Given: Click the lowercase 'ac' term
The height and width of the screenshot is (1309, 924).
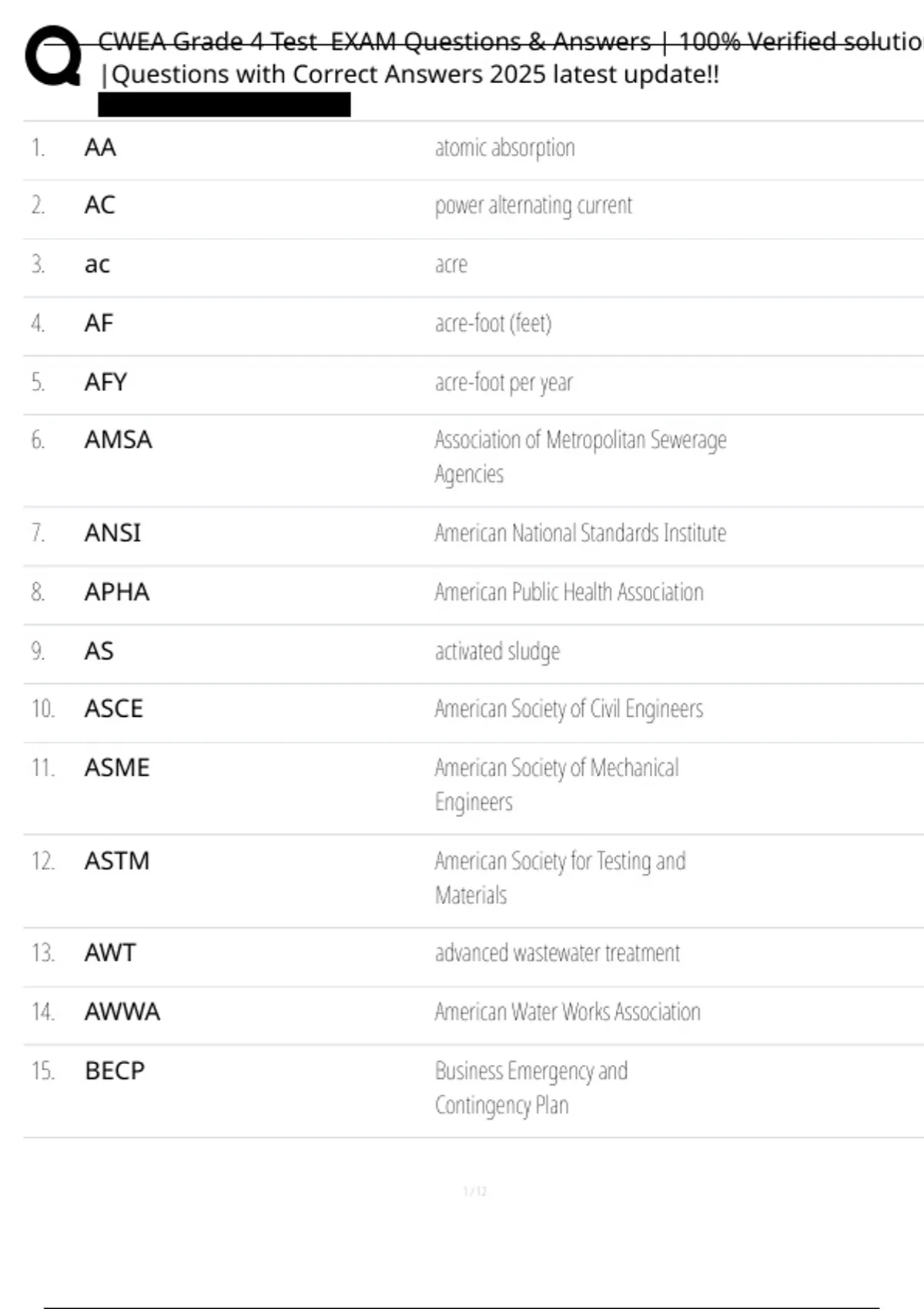Looking at the screenshot, I should tap(97, 264).
